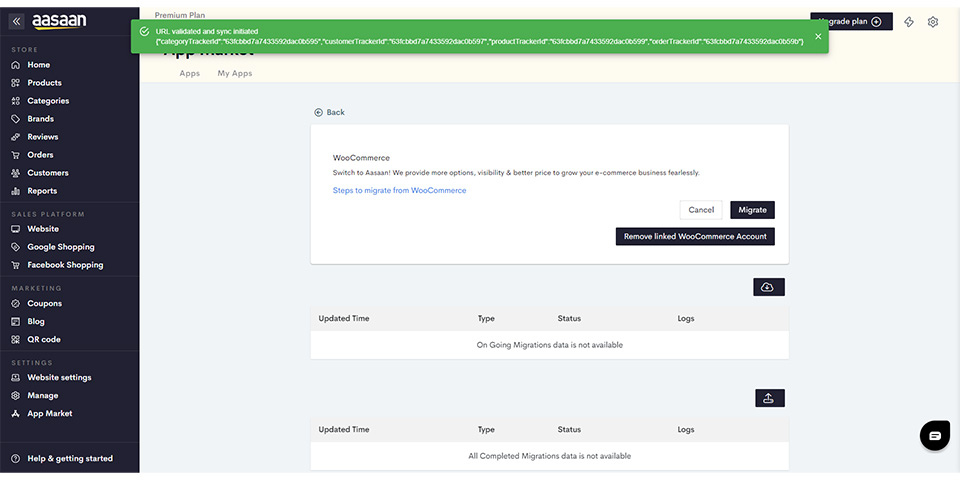Click the Products grid icon
960x480 pixels.
[x=16, y=83]
